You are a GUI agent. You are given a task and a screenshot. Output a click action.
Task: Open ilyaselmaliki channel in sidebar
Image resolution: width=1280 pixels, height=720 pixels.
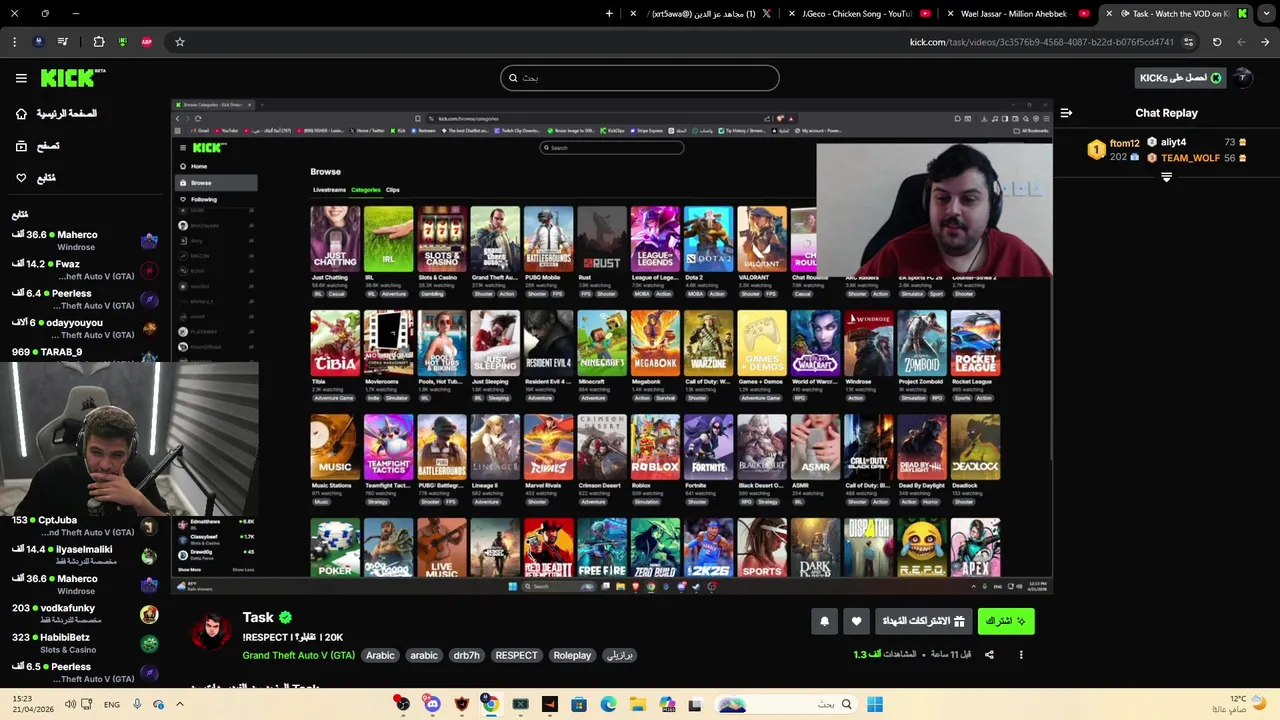point(84,555)
